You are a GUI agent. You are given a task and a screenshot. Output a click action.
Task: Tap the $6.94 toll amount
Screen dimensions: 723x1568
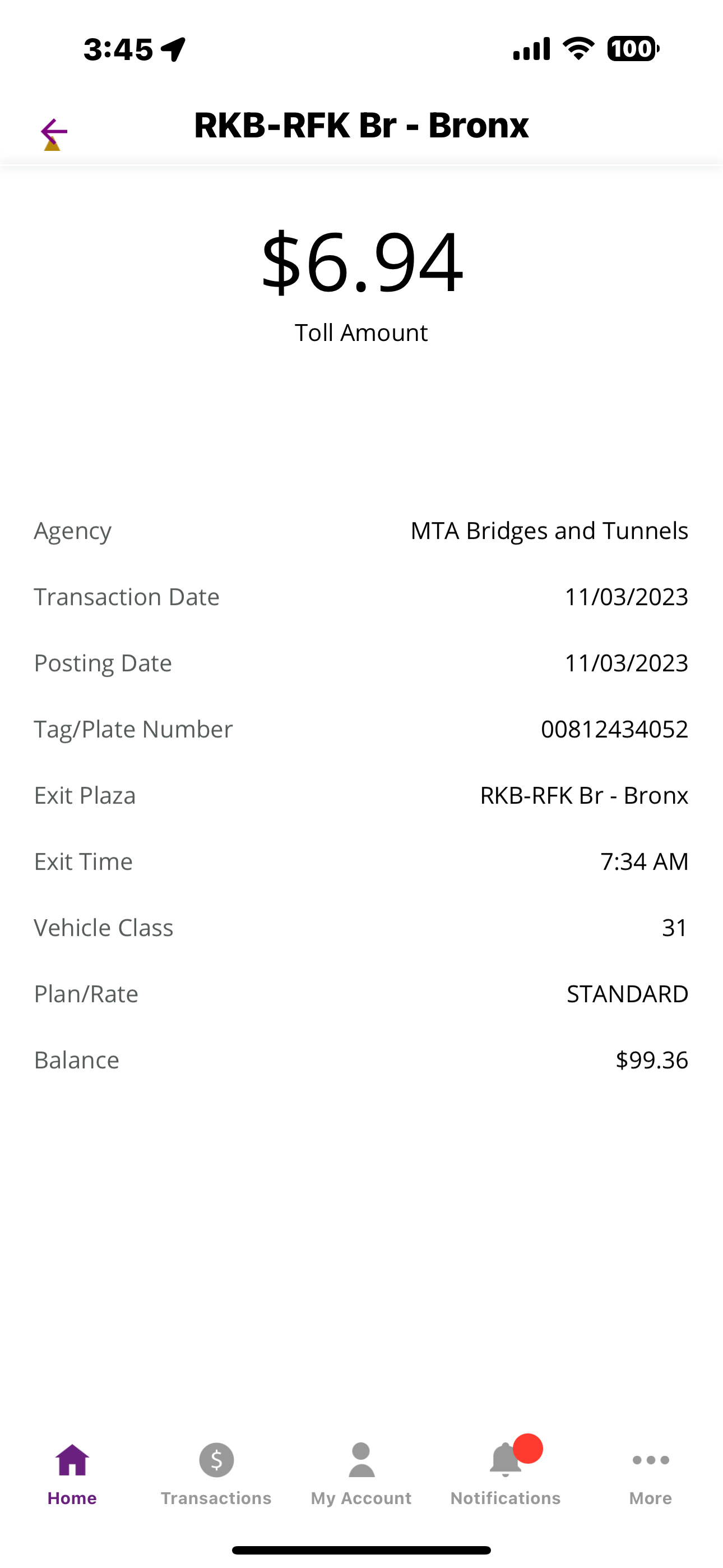[361, 262]
